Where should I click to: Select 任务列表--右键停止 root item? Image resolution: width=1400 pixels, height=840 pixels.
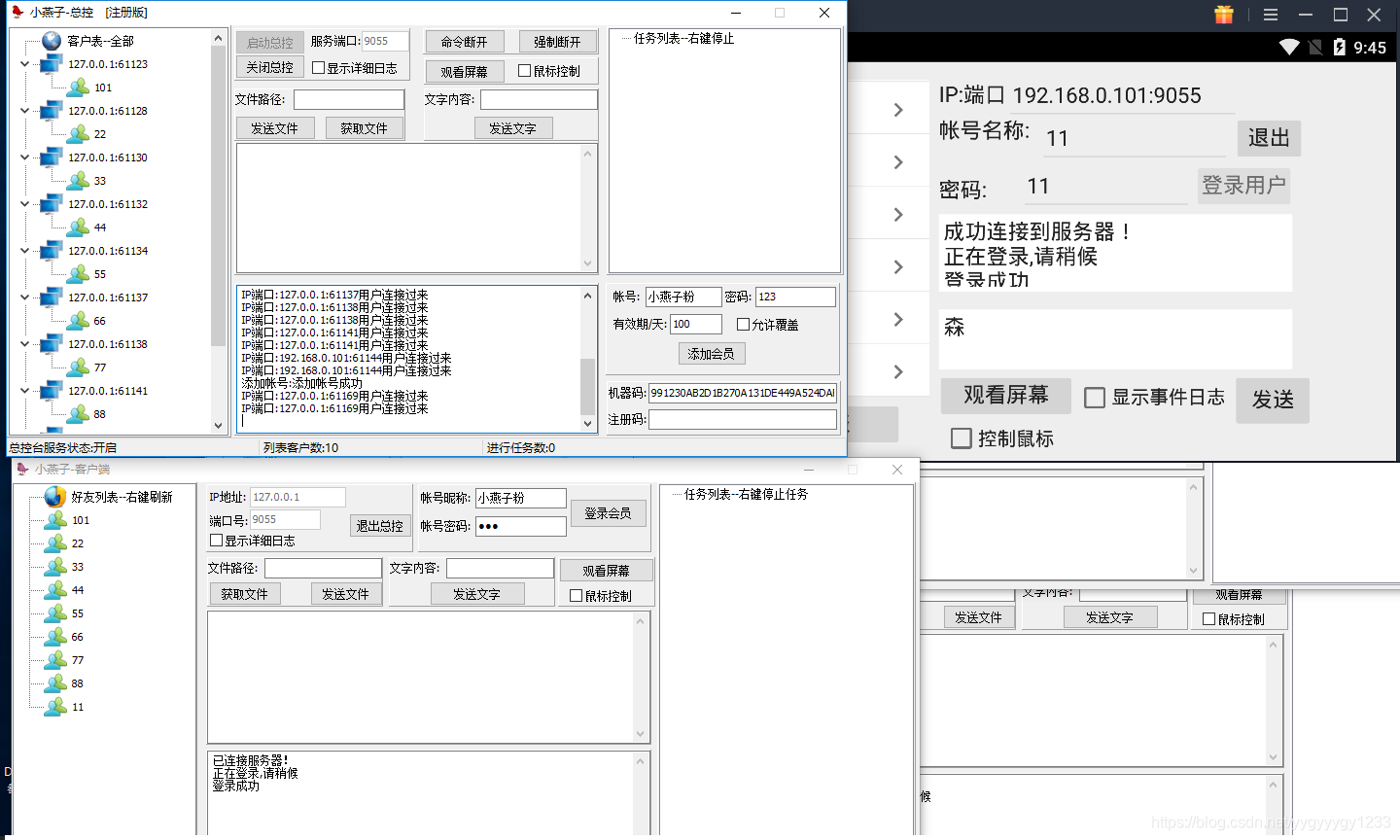tap(684, 39)
